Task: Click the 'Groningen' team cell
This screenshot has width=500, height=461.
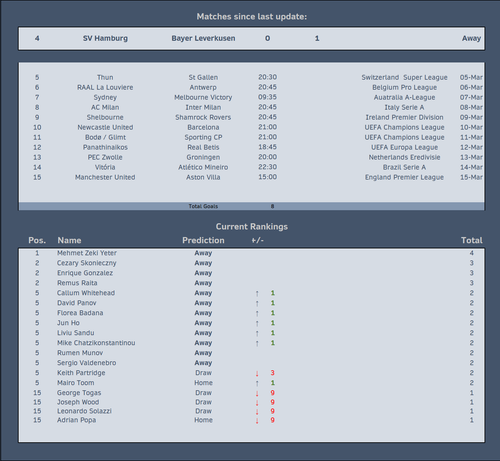Action: (x=203, y=157)
